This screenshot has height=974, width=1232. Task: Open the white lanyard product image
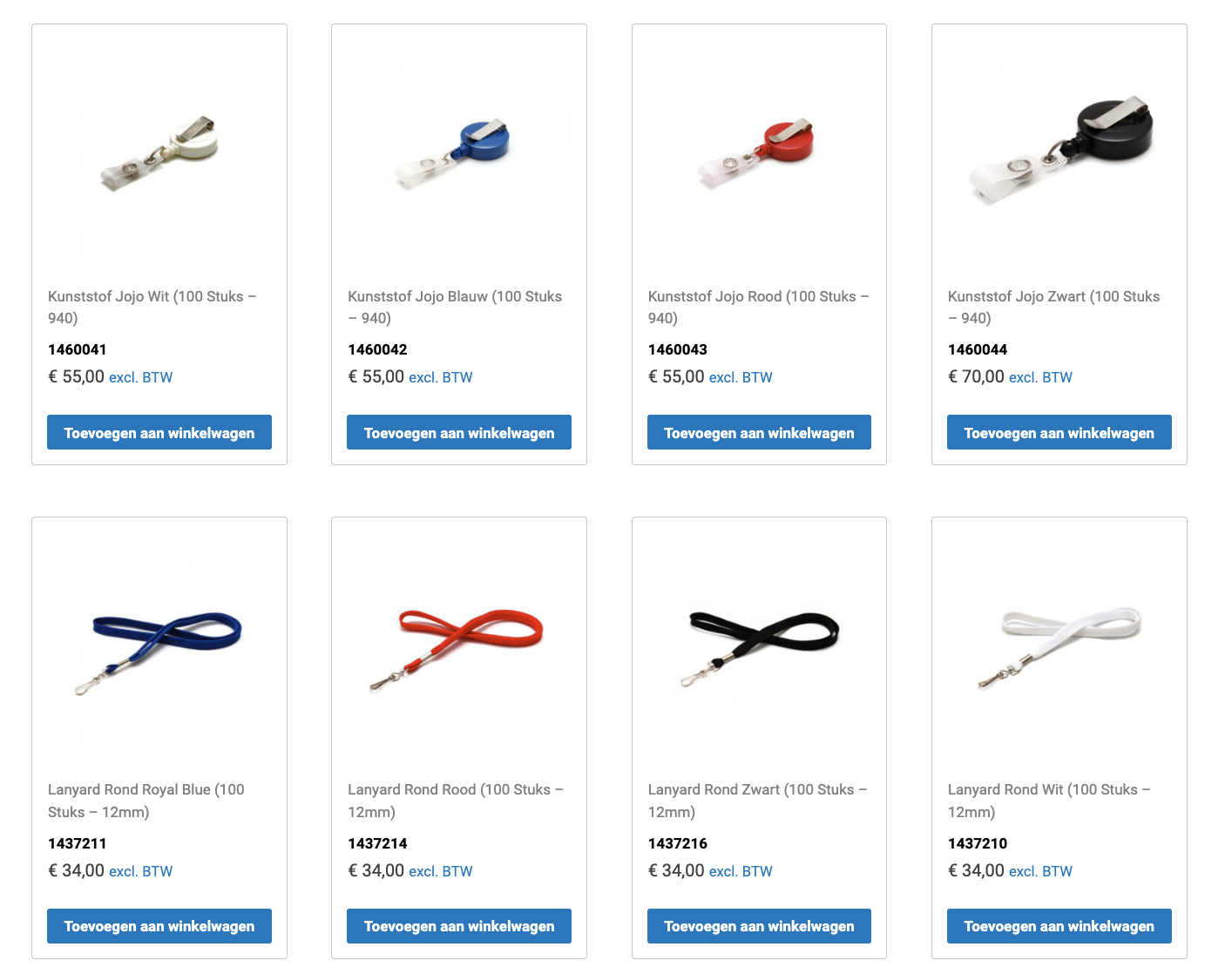[x=1059, y=646]
